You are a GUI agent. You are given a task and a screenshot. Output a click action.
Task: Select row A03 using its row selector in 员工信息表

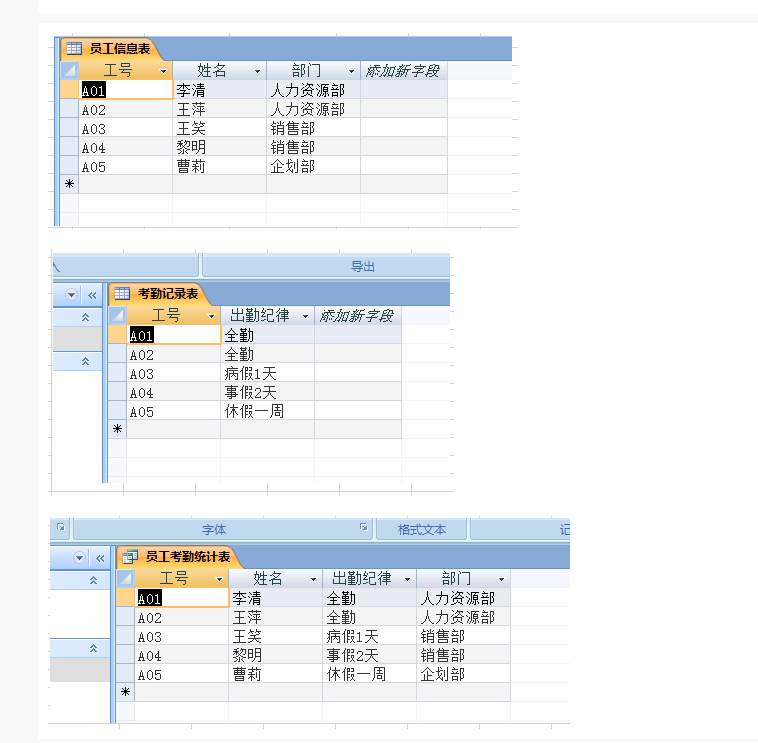pos(69,128)
